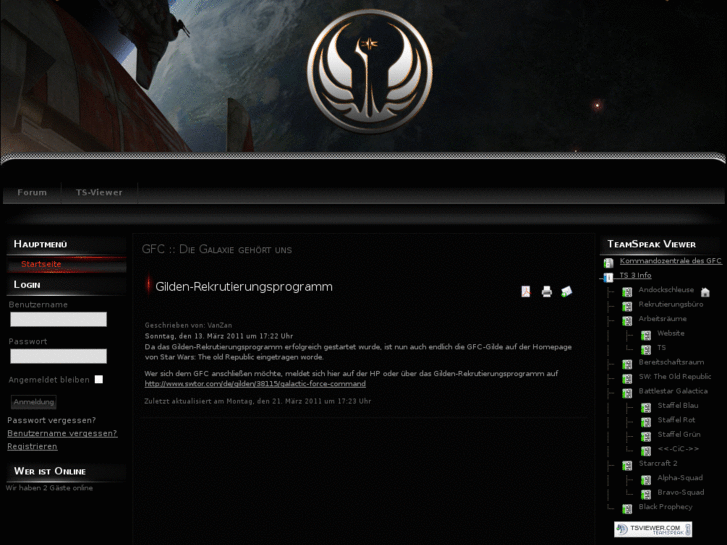Toggle the Angemeldet bleiben checkbox
This screenshot has width=727, height=545.
[x=99, y=379]
